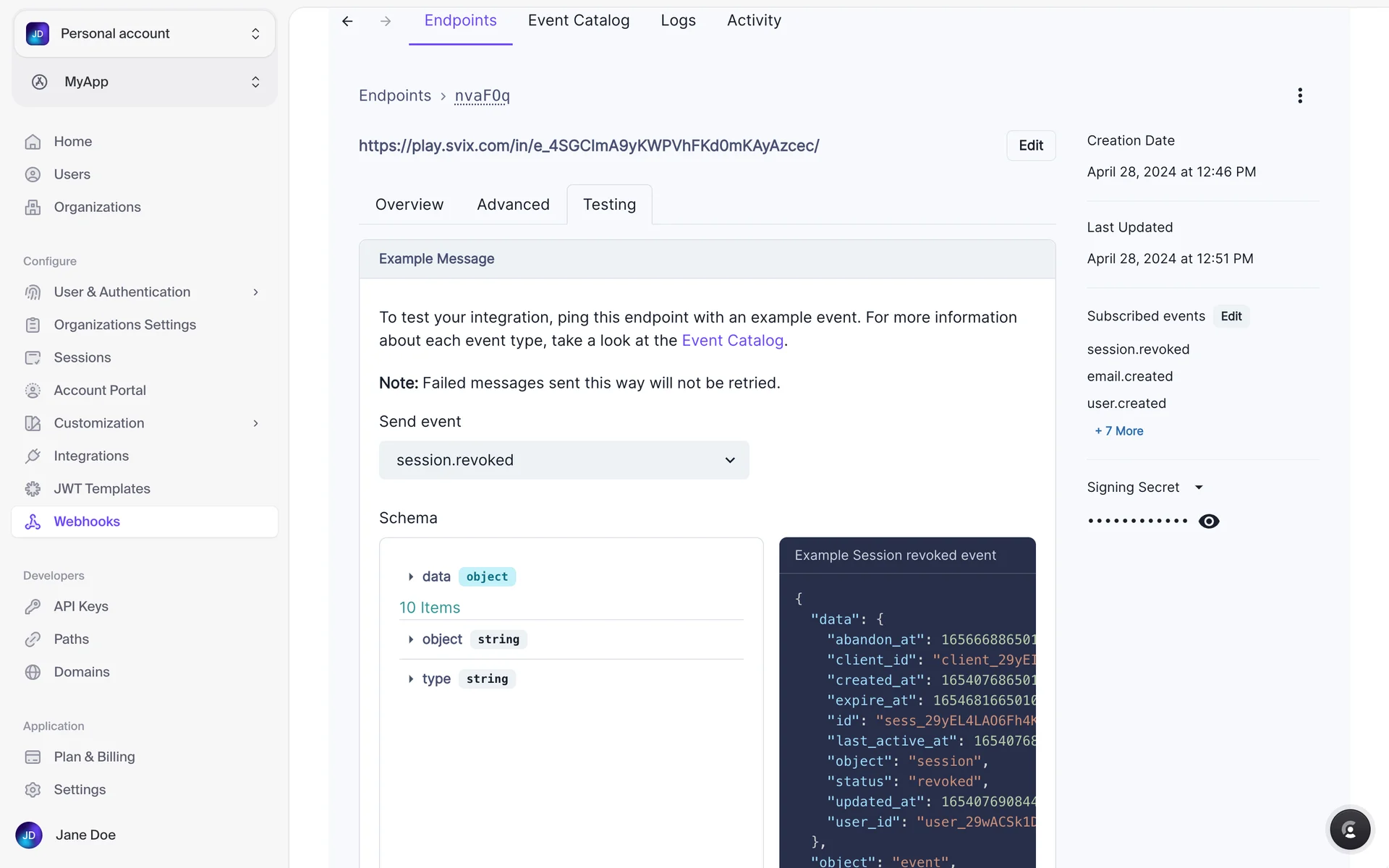Click the Domains globe icon
Screen dimensions: 1389x868
(33, 672)
